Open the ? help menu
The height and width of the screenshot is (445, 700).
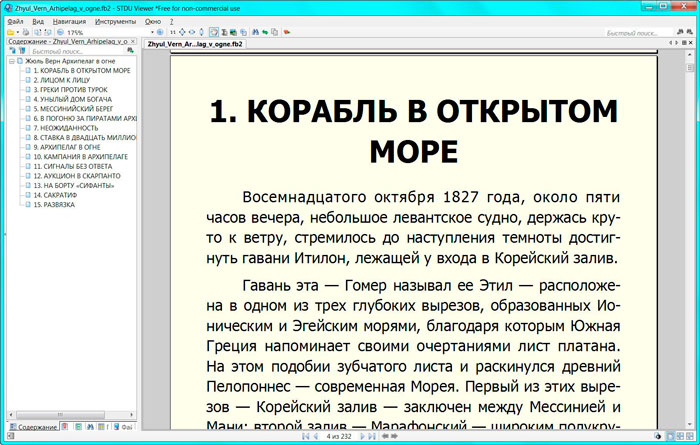(x=171, y=21)
